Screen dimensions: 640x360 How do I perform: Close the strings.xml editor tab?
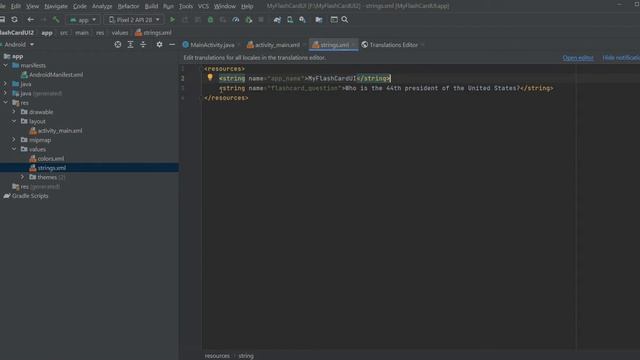coord(354,45)
